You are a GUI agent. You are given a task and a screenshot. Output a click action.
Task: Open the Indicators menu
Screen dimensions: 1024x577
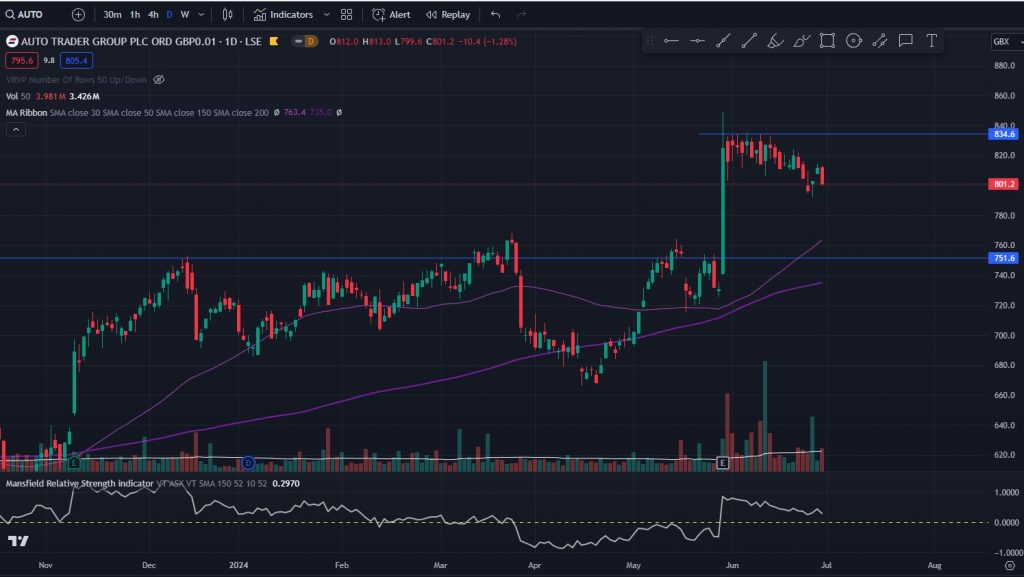point(283,15)
